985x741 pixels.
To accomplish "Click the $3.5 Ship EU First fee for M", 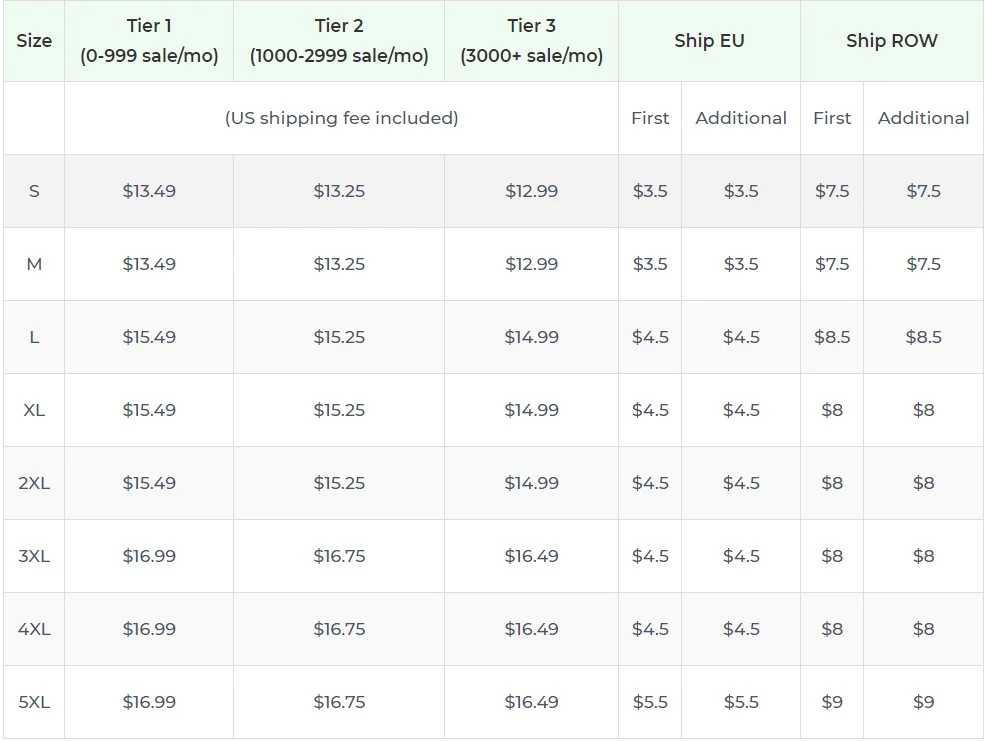I will point(650,264).
